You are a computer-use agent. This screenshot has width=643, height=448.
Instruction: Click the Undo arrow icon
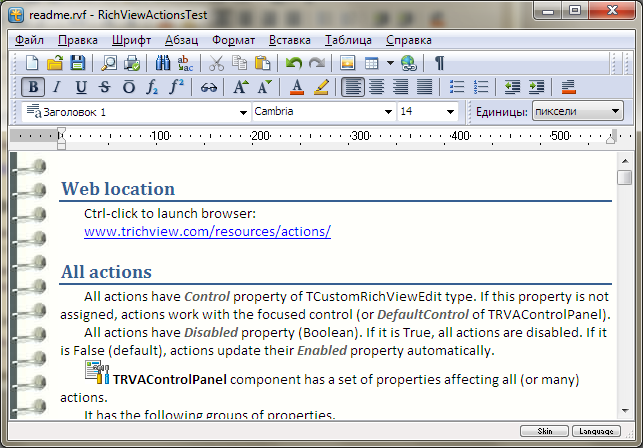pyautogui.click(x=293, y=63)
